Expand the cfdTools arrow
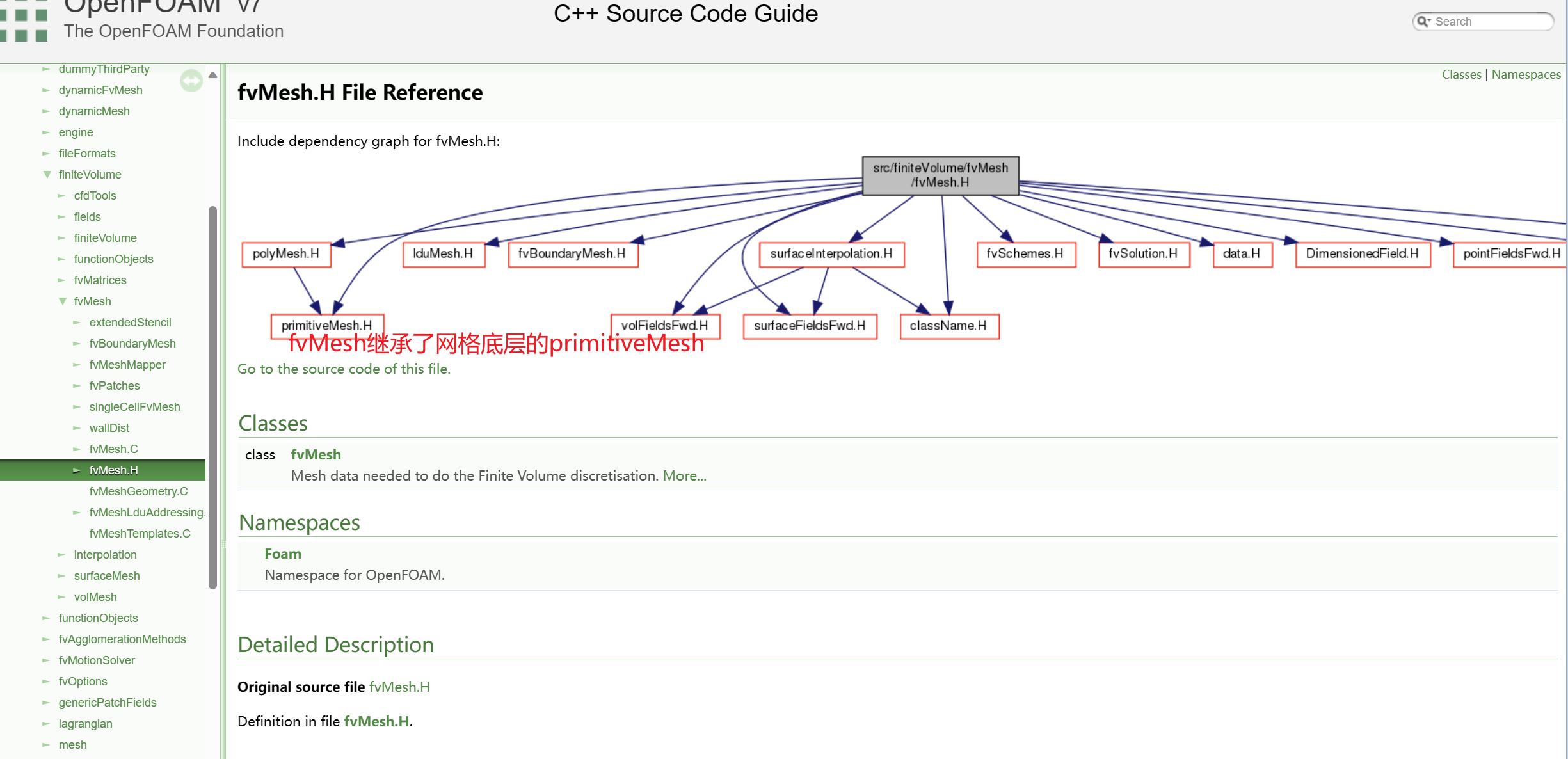Viewport: 1568px width, 759px height. tap(61, 196)
